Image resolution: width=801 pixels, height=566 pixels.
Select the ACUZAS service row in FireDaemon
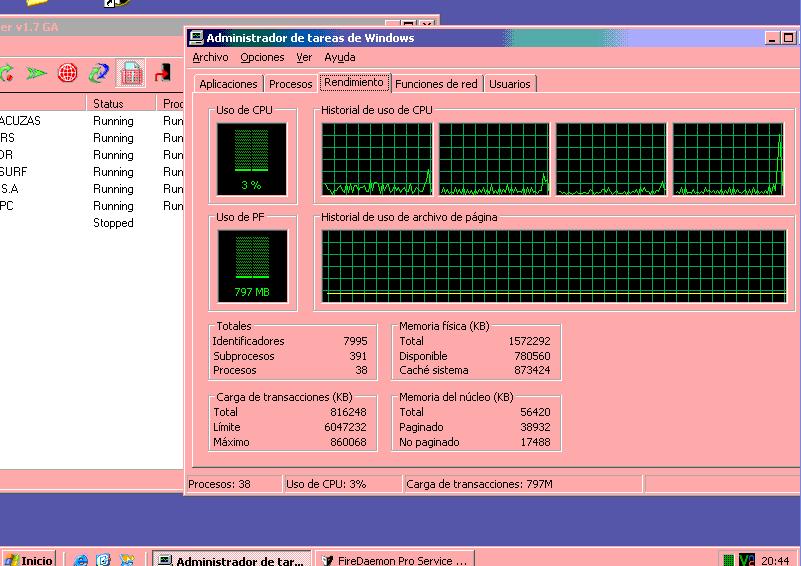pos(92,121)
